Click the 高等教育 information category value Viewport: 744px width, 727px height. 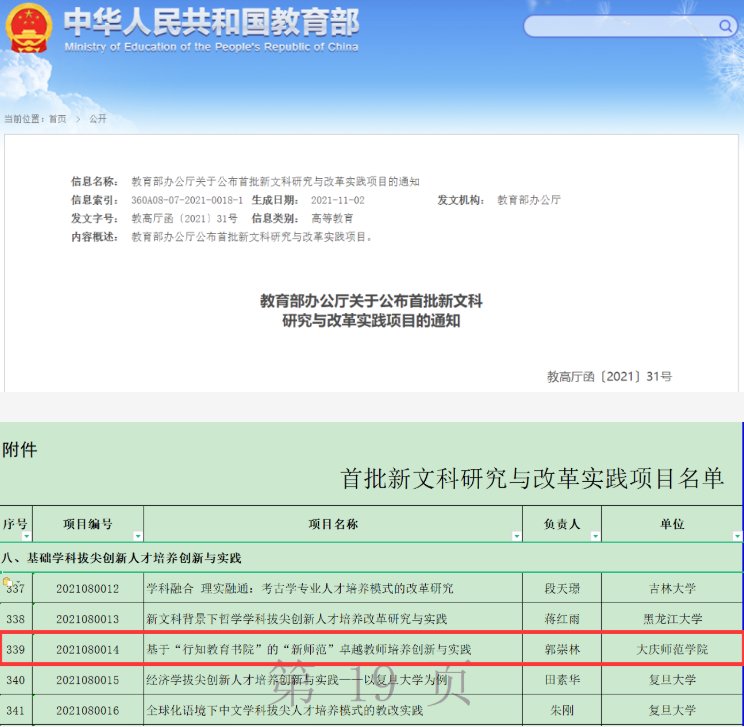(x=332, y=218)
